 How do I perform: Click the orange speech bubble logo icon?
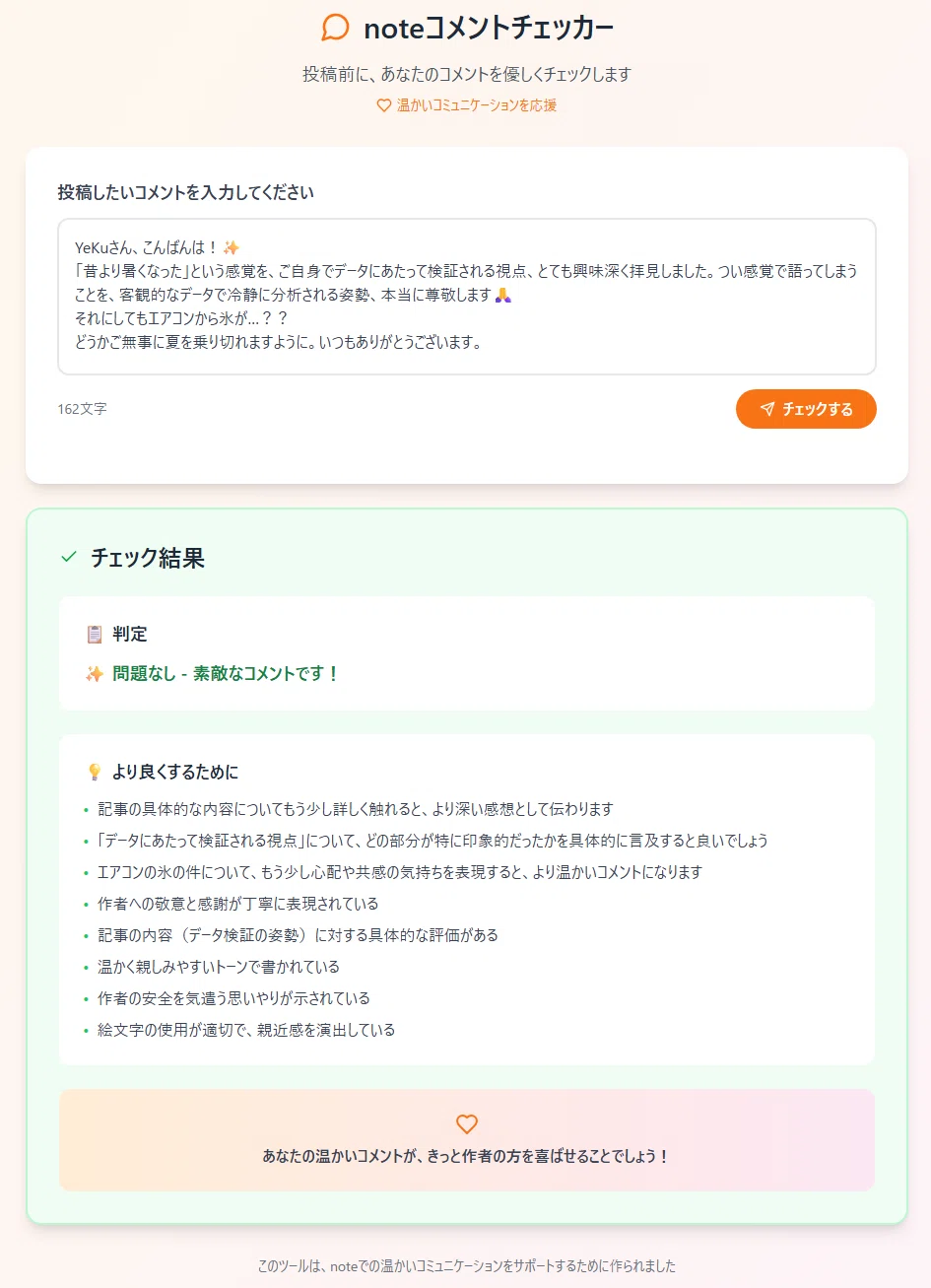(x=336, y=28)
